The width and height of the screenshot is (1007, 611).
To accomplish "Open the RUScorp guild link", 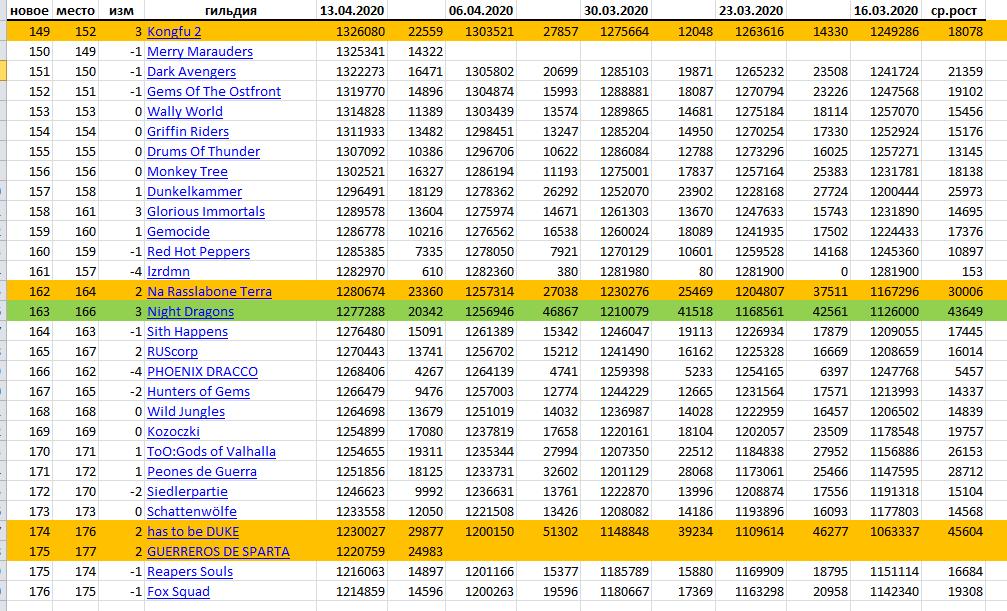I will 173,351.
